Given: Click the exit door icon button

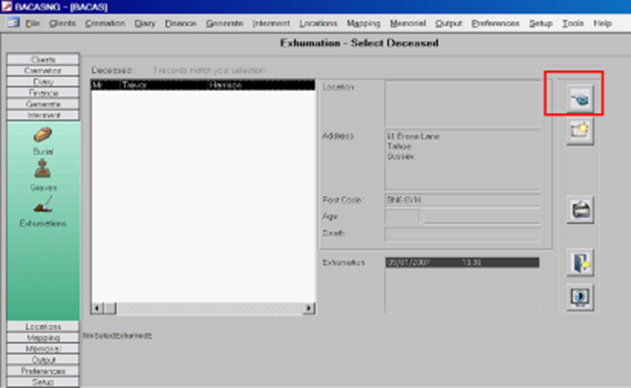Looking at the screenshot, I should (580, 262).
